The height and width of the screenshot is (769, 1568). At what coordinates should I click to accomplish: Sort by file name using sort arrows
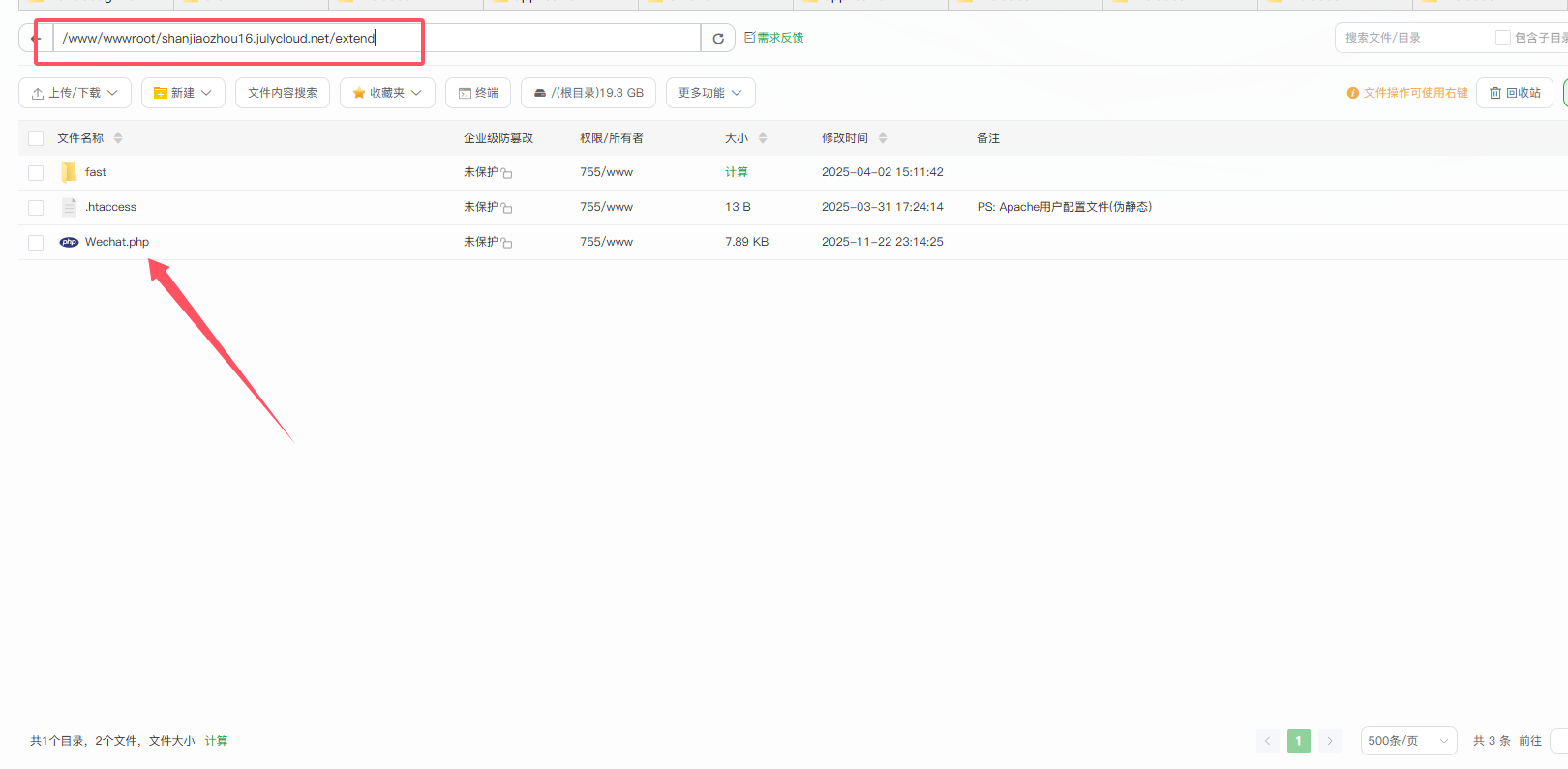click(118, 138)
